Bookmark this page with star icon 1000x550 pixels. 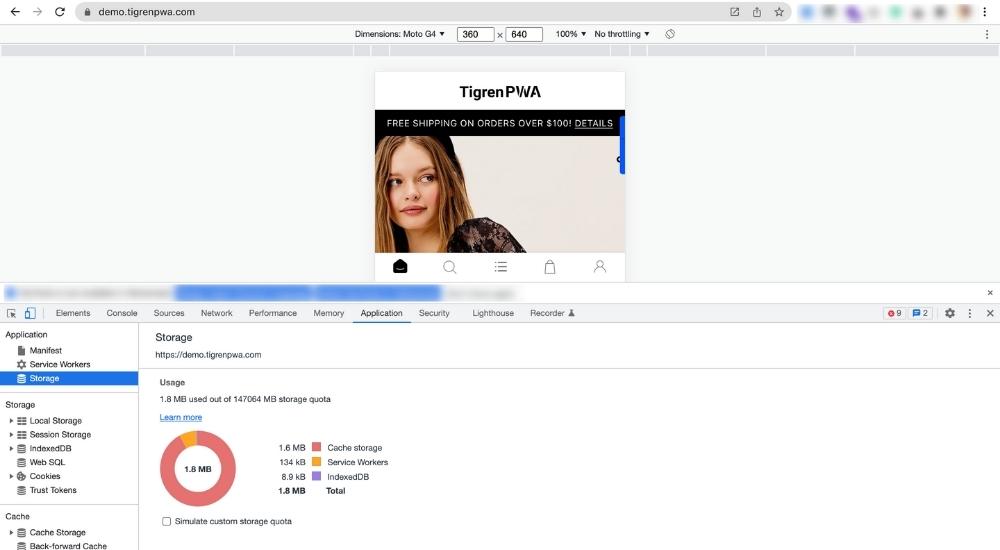[779, 12]
